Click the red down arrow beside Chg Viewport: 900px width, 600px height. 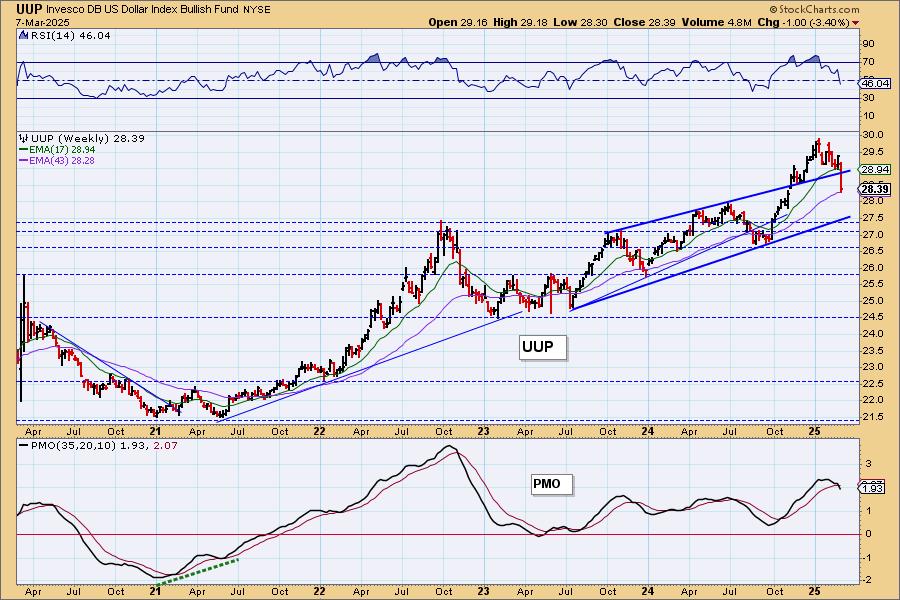tap(856, 23)
